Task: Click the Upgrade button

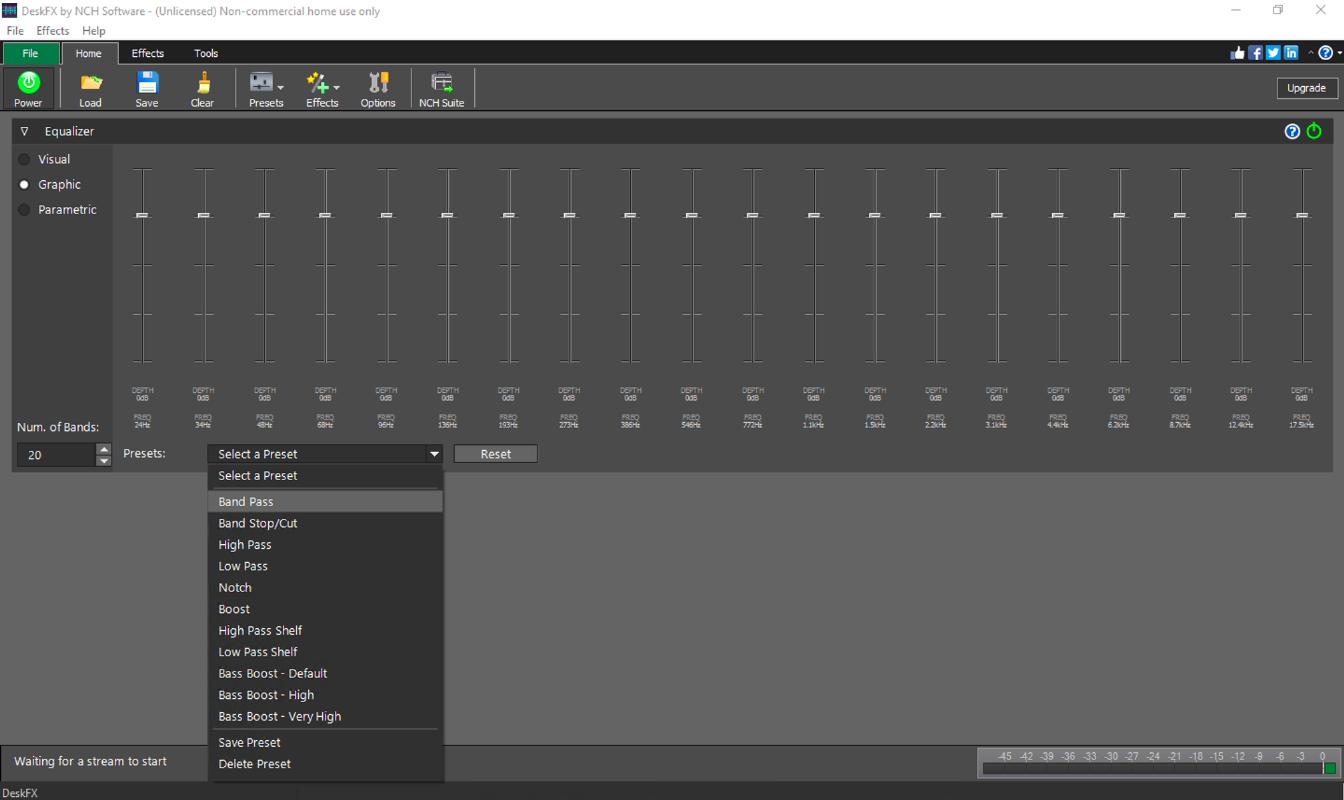Action: pos(1306,88)
